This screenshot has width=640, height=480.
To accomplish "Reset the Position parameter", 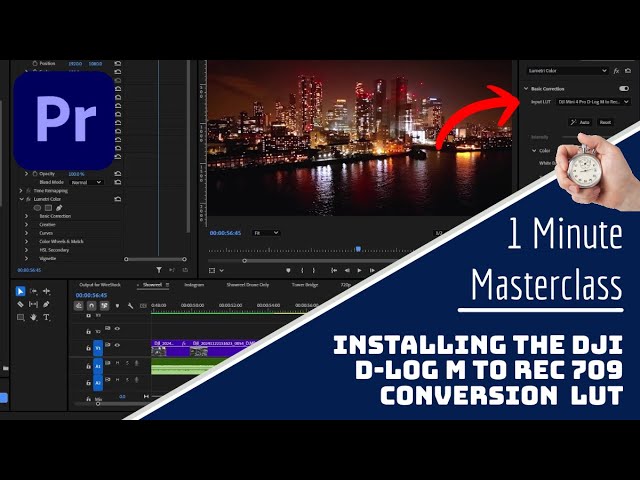I will [118, 64].
